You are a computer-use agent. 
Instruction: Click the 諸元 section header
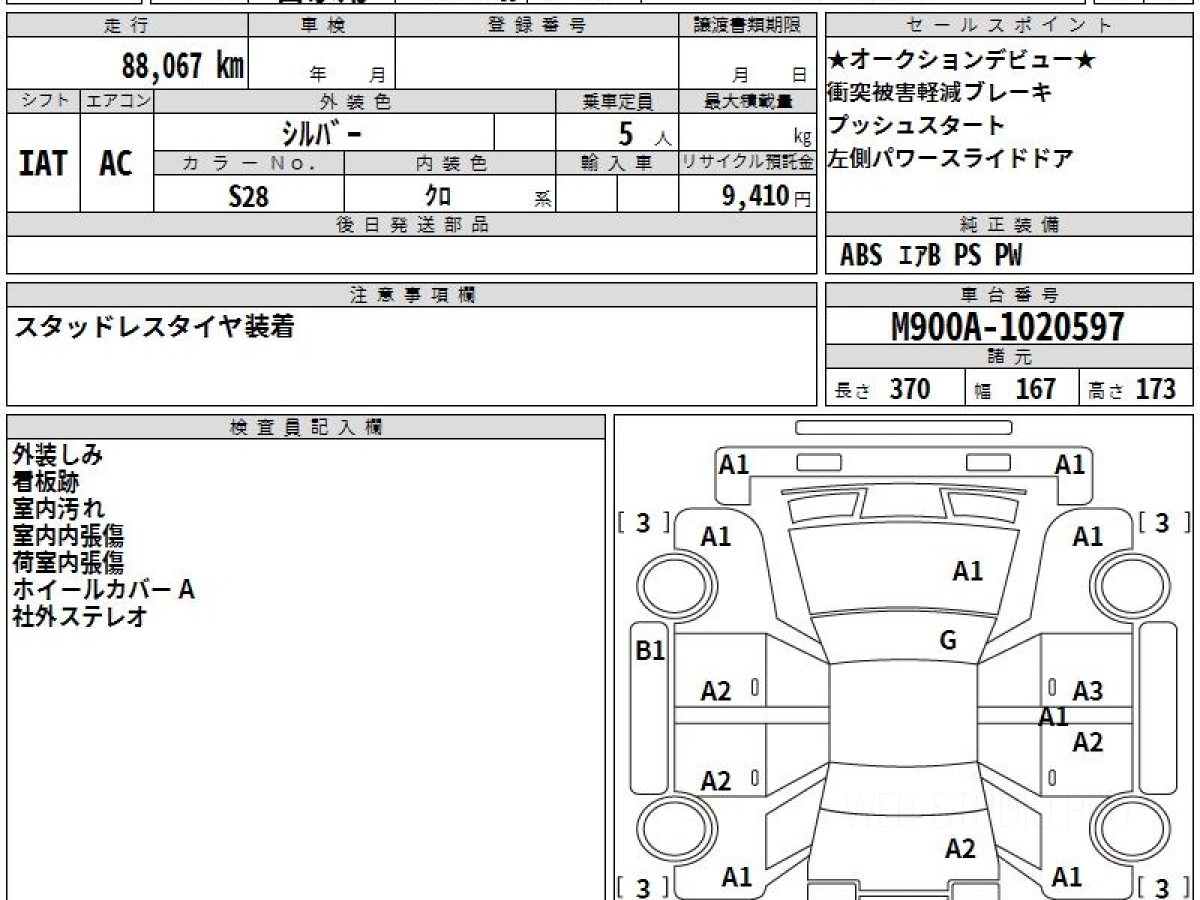pyautogui.click(x=1009, y=357)
